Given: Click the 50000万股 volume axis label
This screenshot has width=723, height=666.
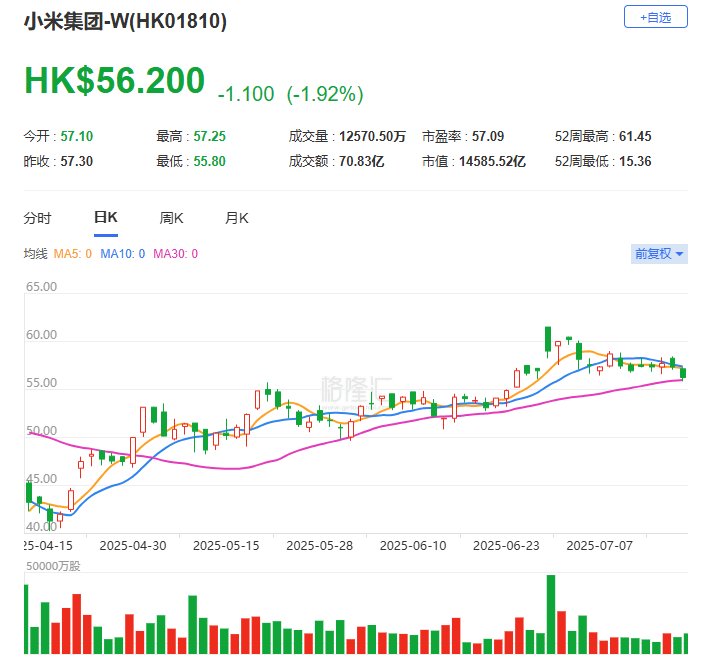Looking at the screenshot, I should [x=53, y=566].
